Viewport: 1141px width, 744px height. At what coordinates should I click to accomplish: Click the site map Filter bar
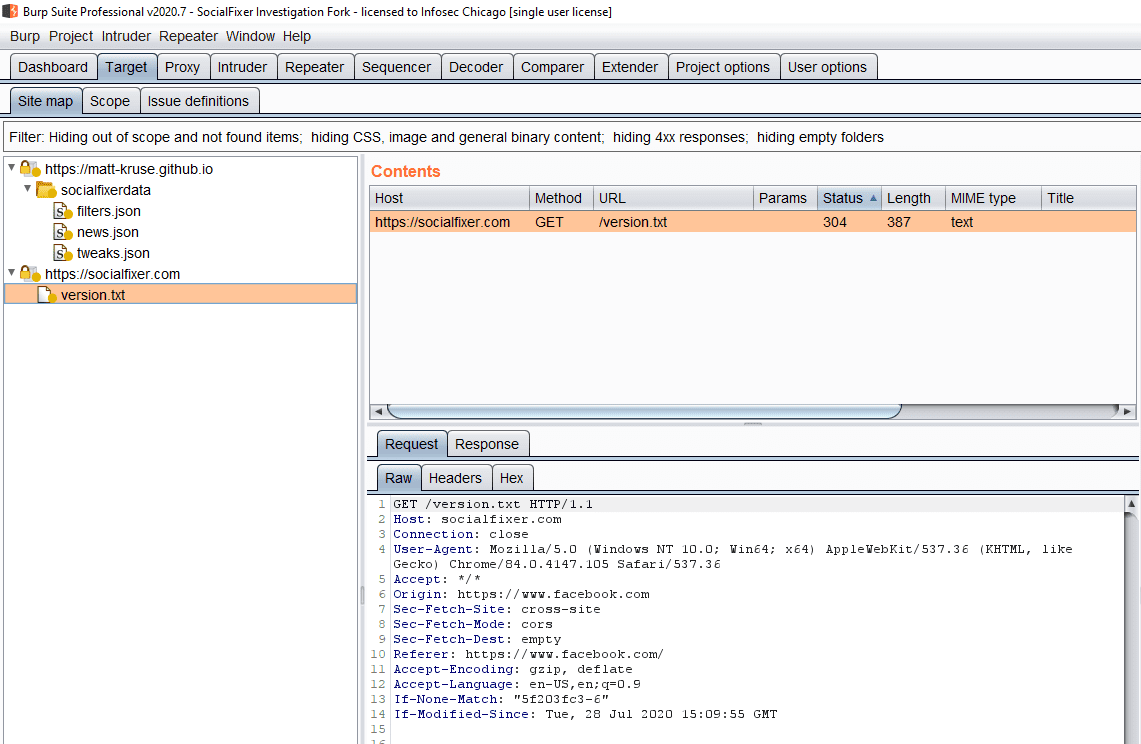pyautogui.click(x=570, y=138)
